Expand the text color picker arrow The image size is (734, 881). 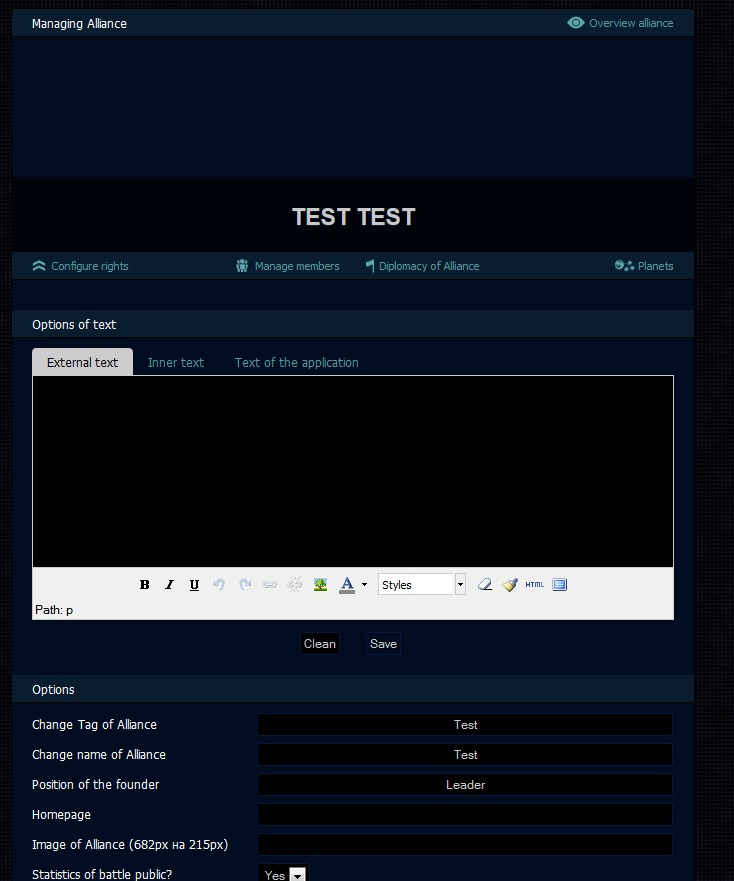[364, 585]
